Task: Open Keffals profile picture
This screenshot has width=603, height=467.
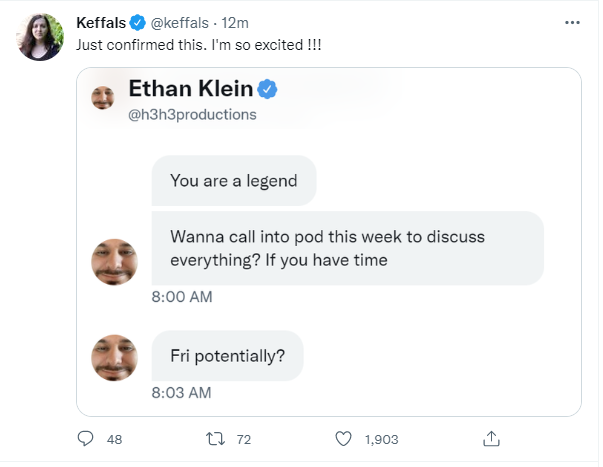Action: pos(40,37)
